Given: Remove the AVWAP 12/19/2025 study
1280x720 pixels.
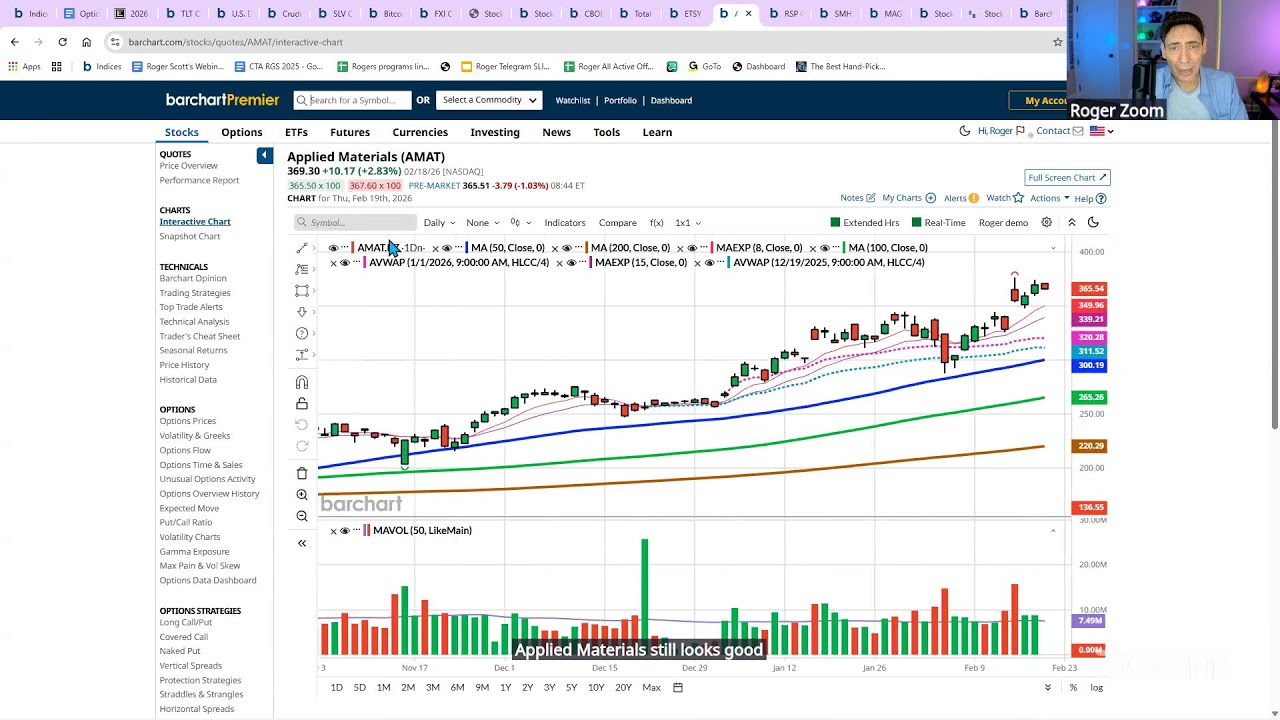Looking at the screenshot, I should pyautogui.click(x=697, y=263).
